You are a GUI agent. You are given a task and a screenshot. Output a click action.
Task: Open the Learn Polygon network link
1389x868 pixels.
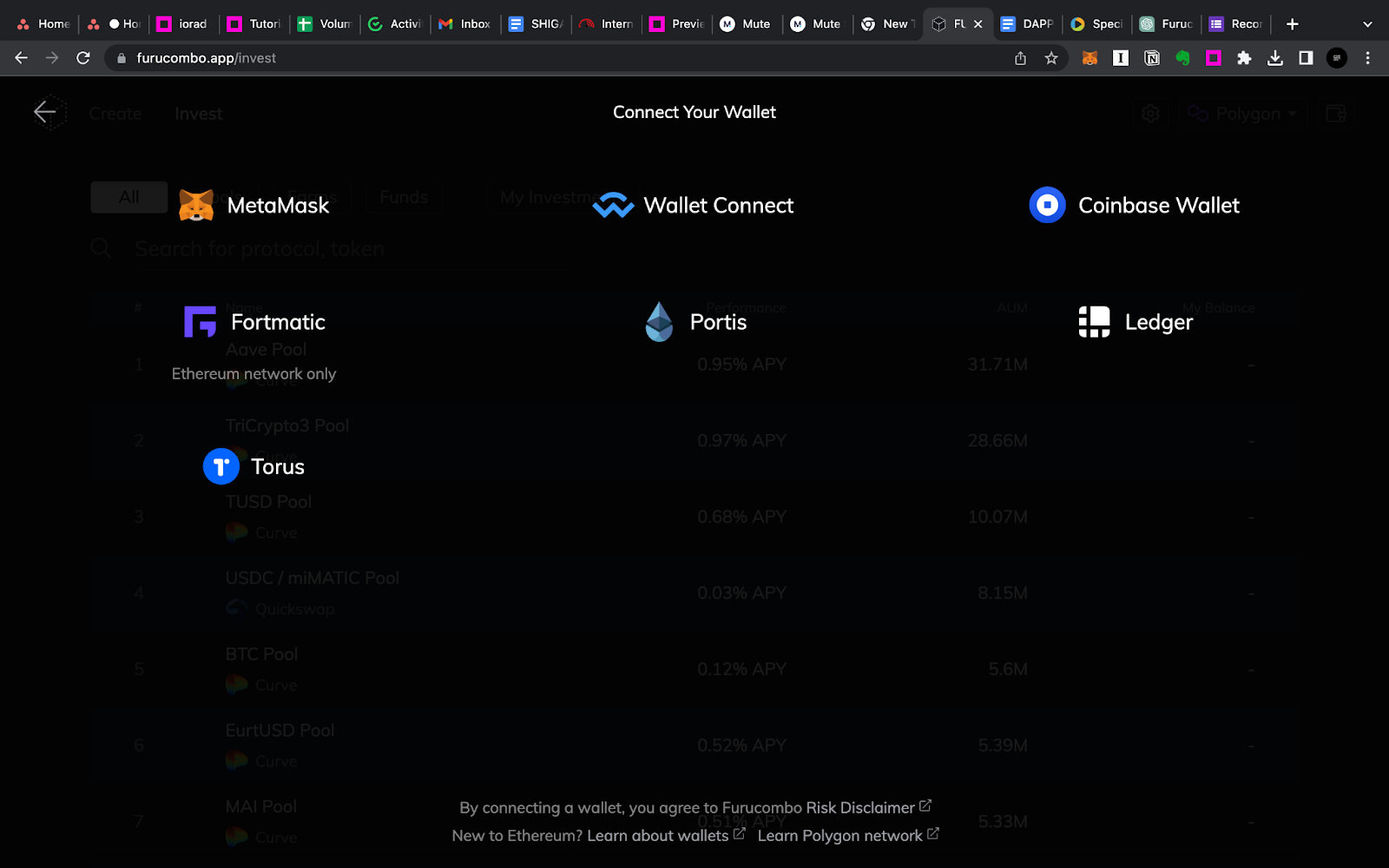[x=848, y=835]
